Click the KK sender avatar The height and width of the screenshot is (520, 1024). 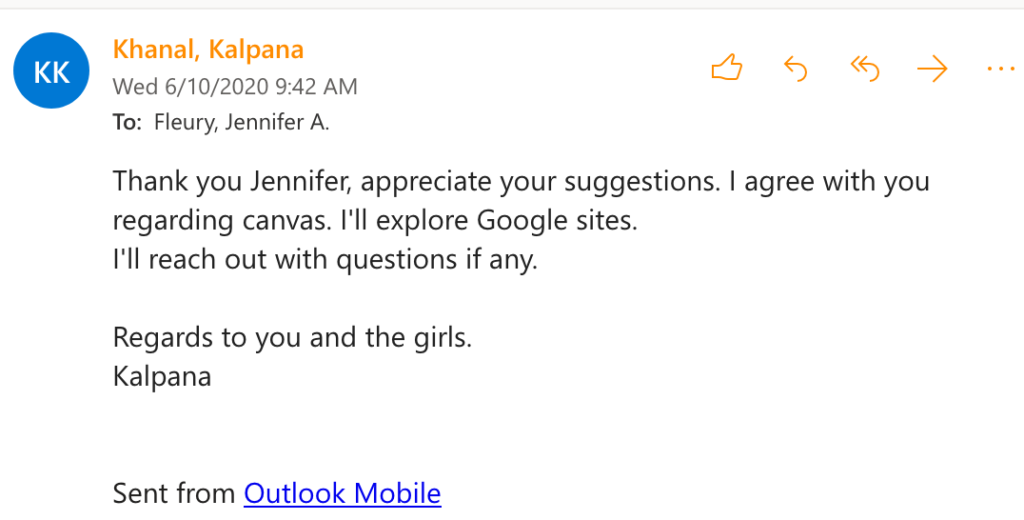coord(52,70)
